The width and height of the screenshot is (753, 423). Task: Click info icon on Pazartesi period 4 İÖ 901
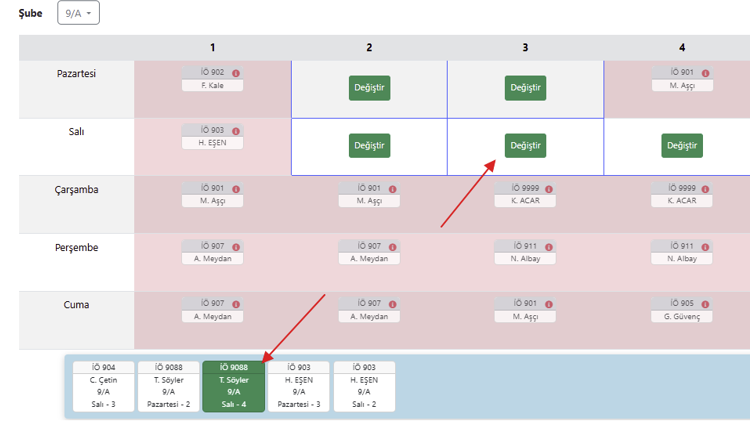point(705,73)
